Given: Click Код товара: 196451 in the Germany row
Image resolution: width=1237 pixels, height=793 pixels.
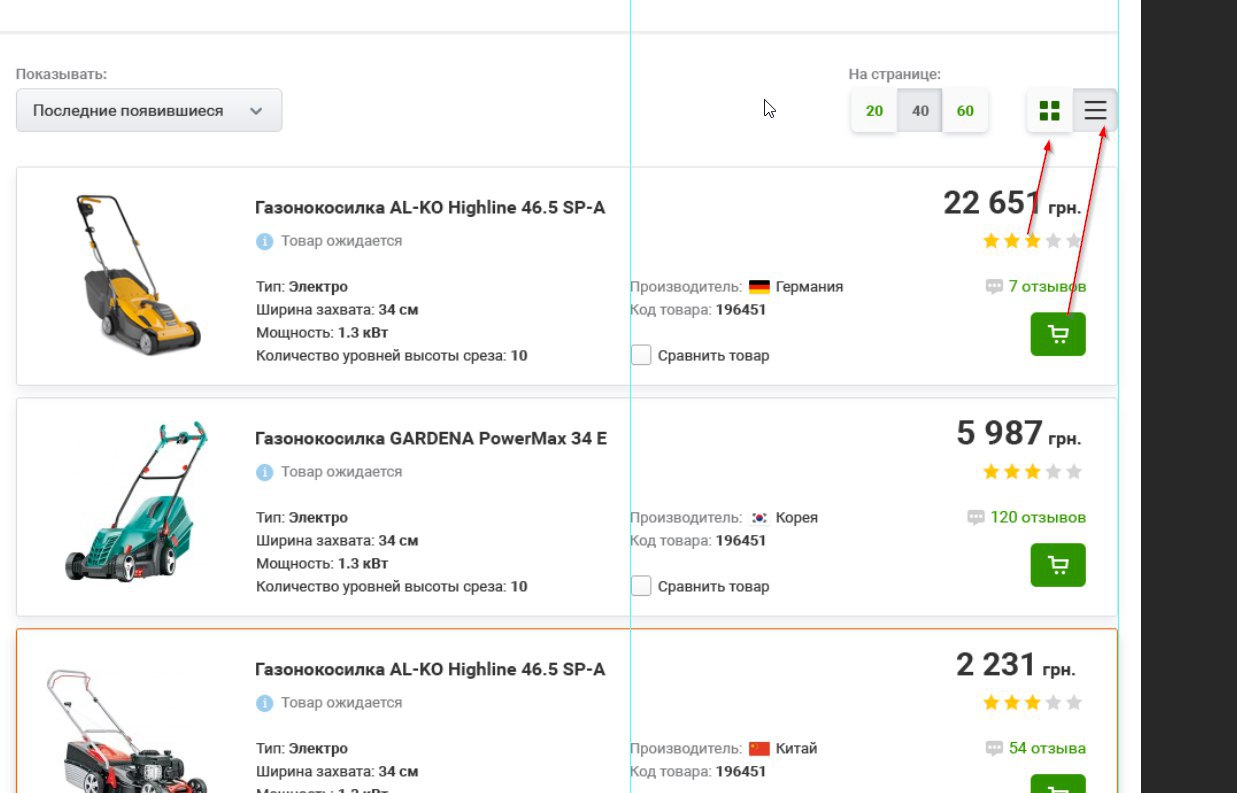Looking at the screenshot, I should [x=698, y=310].
